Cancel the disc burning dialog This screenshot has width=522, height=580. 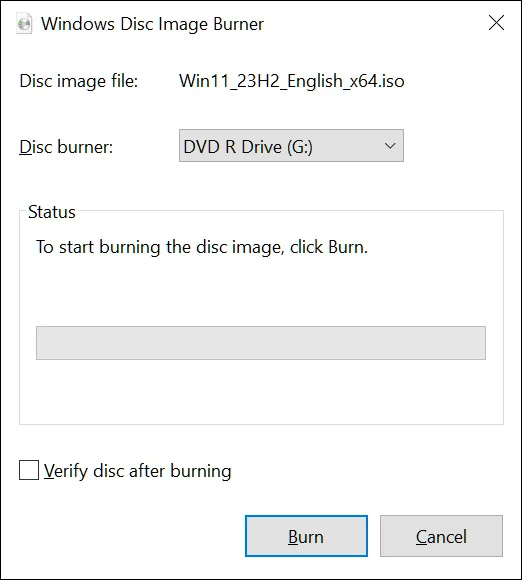pyautogui.click(x=441, y=536)
